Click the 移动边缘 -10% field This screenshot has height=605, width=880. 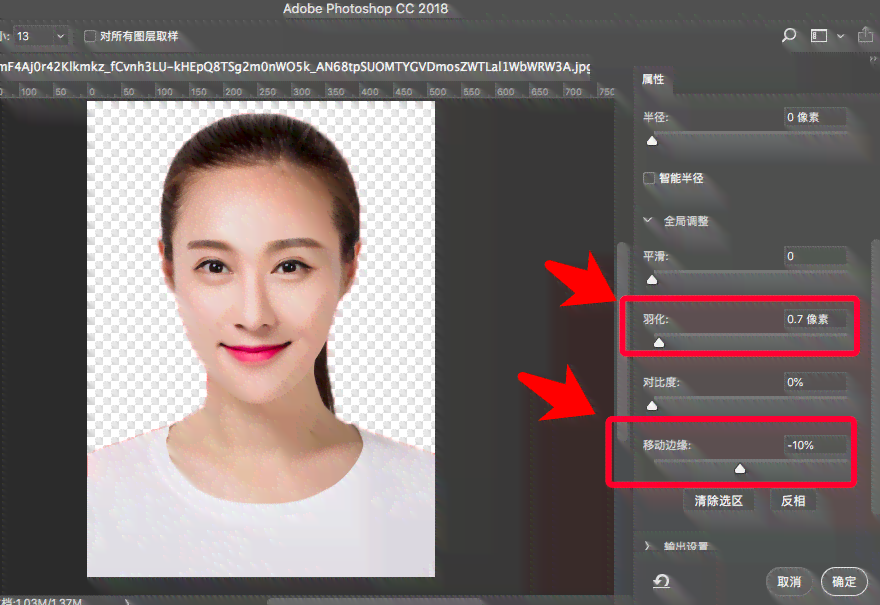(x=815, y=445)
